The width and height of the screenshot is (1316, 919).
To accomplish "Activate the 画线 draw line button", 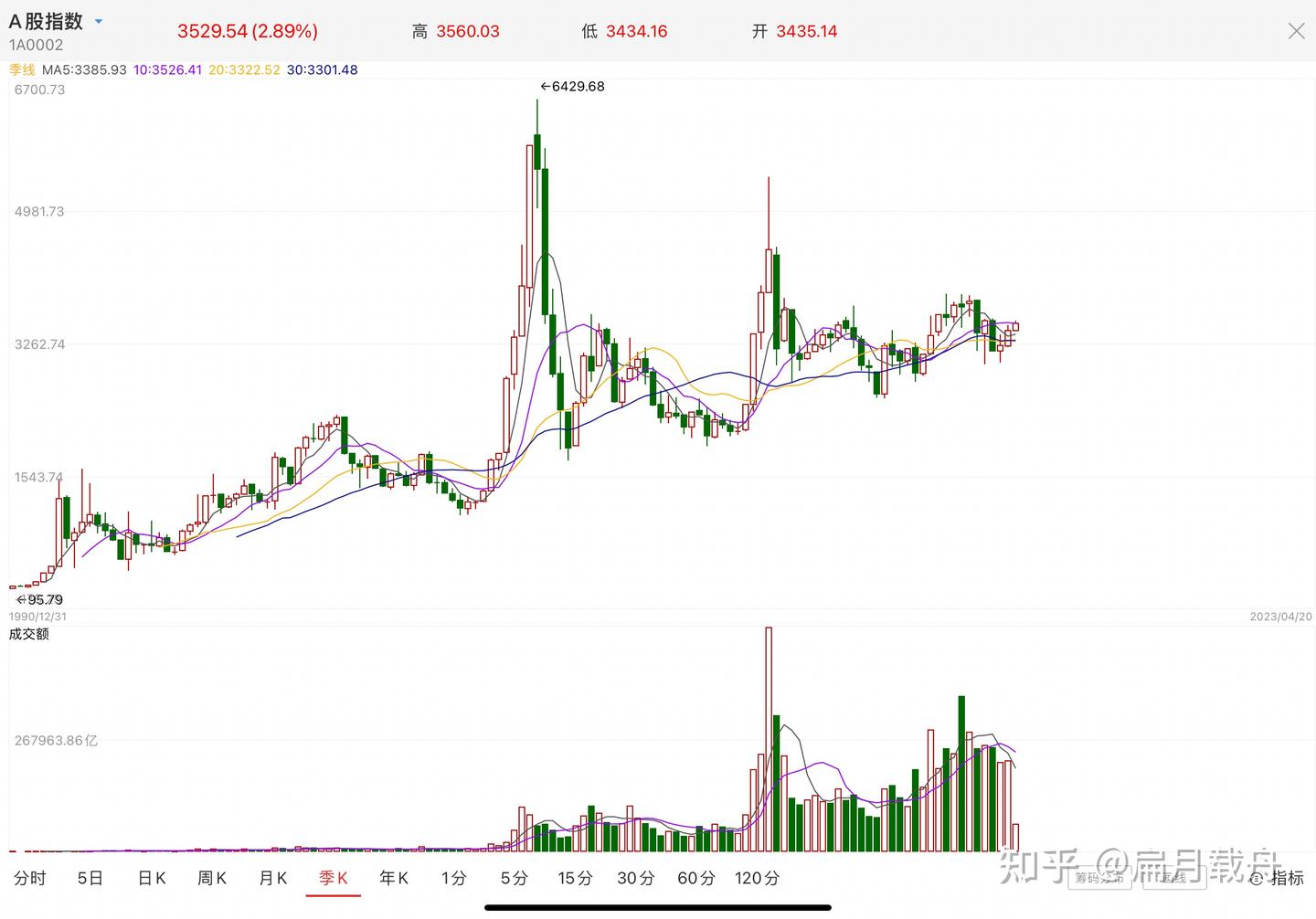I will 1173,878.
